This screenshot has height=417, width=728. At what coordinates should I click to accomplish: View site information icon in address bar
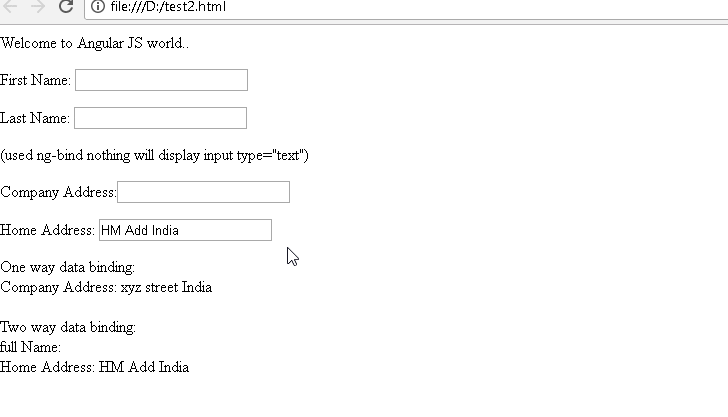click(x=98, y=6)
